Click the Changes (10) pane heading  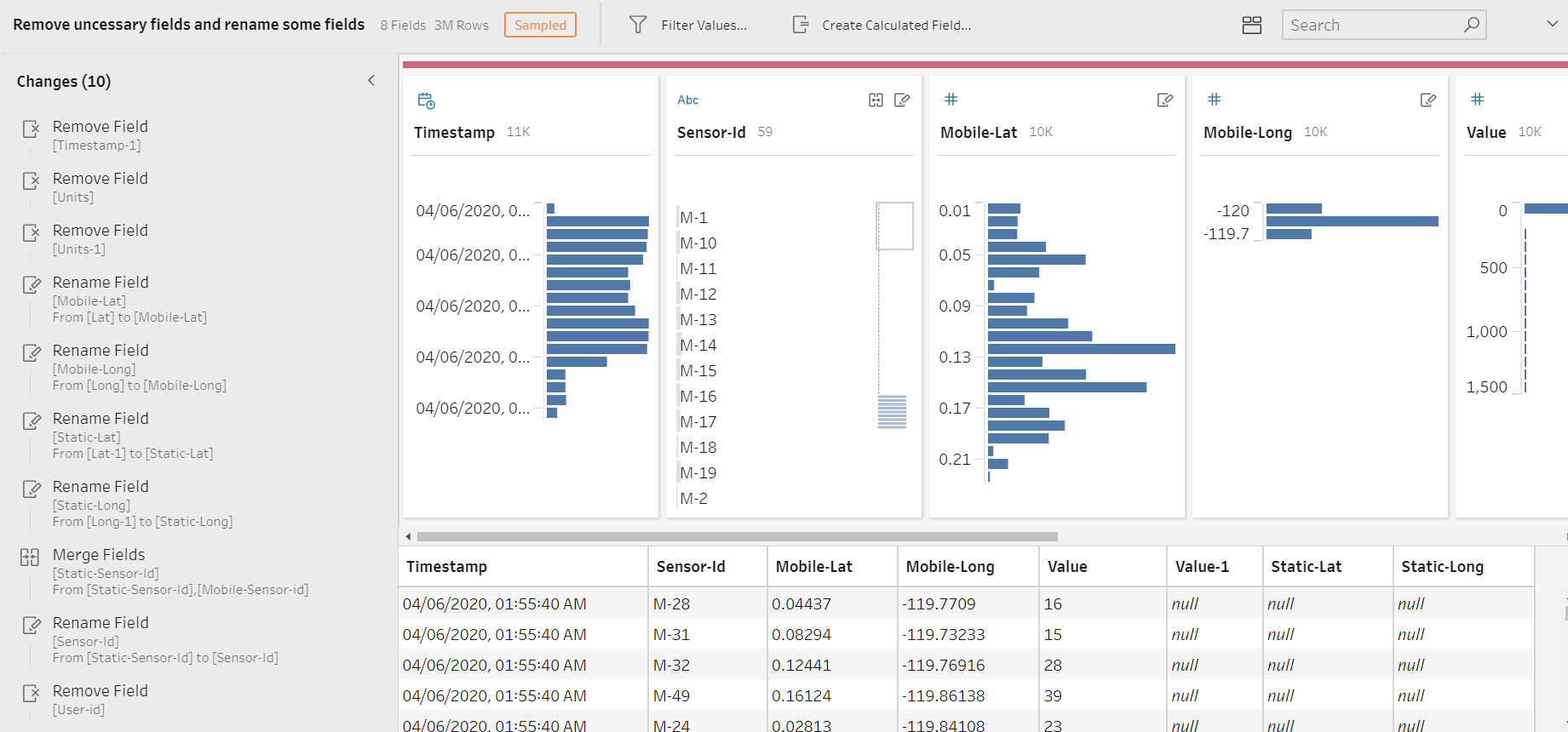pos(64,82)
